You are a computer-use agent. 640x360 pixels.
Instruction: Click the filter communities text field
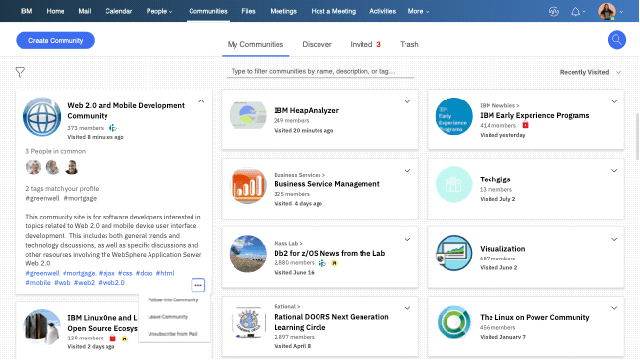click(x=320, y=71)
